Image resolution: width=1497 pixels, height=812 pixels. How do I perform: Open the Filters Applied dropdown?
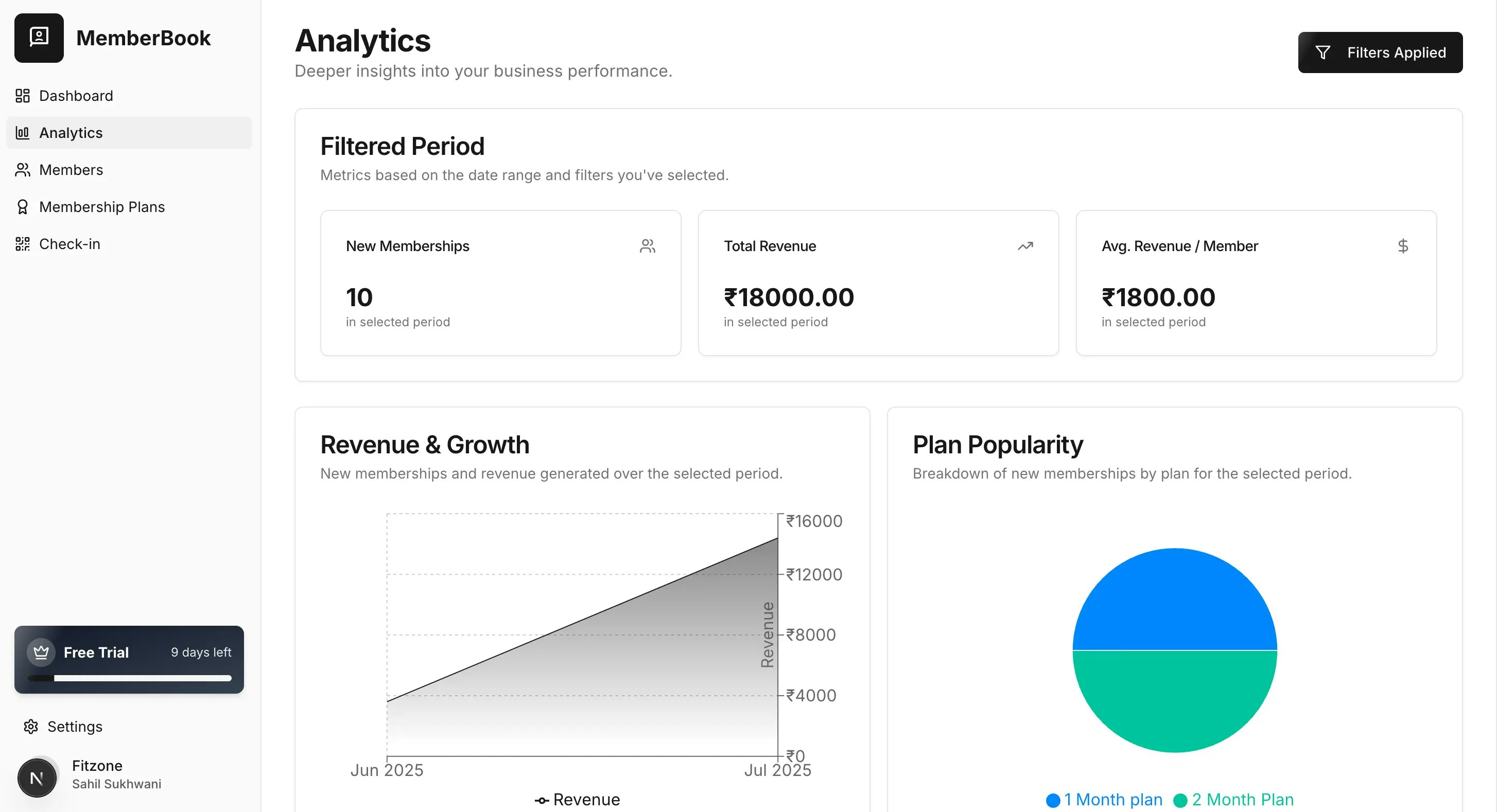point(1380,52)
